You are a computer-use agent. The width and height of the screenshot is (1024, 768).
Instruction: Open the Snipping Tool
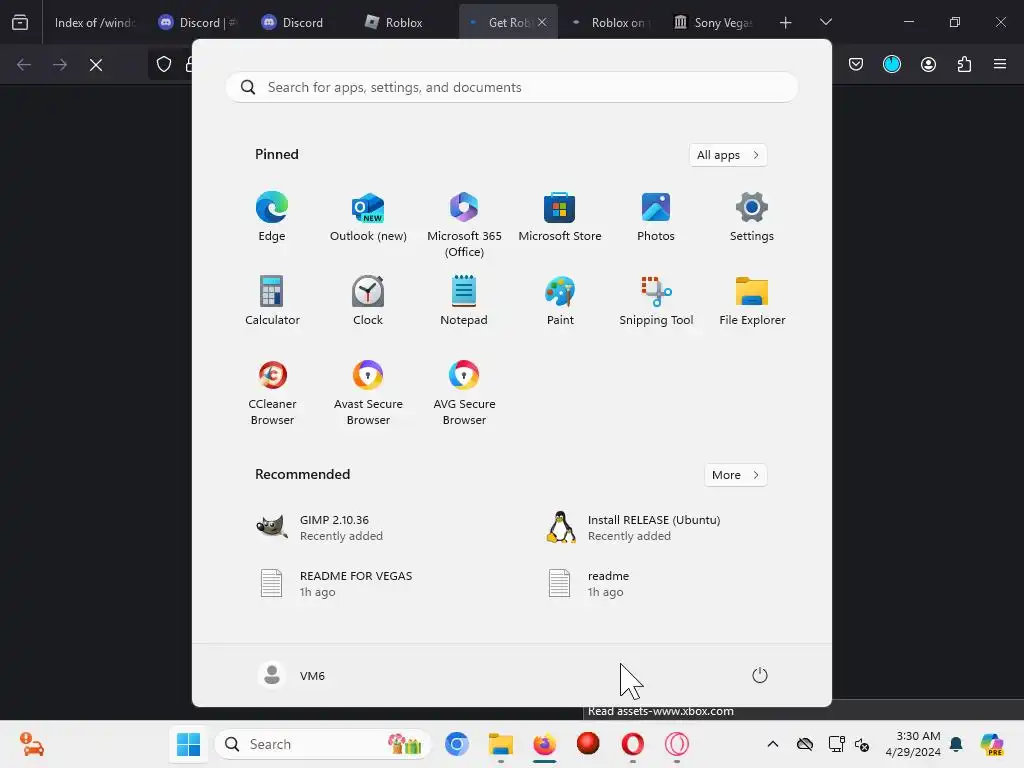point(656,301)
